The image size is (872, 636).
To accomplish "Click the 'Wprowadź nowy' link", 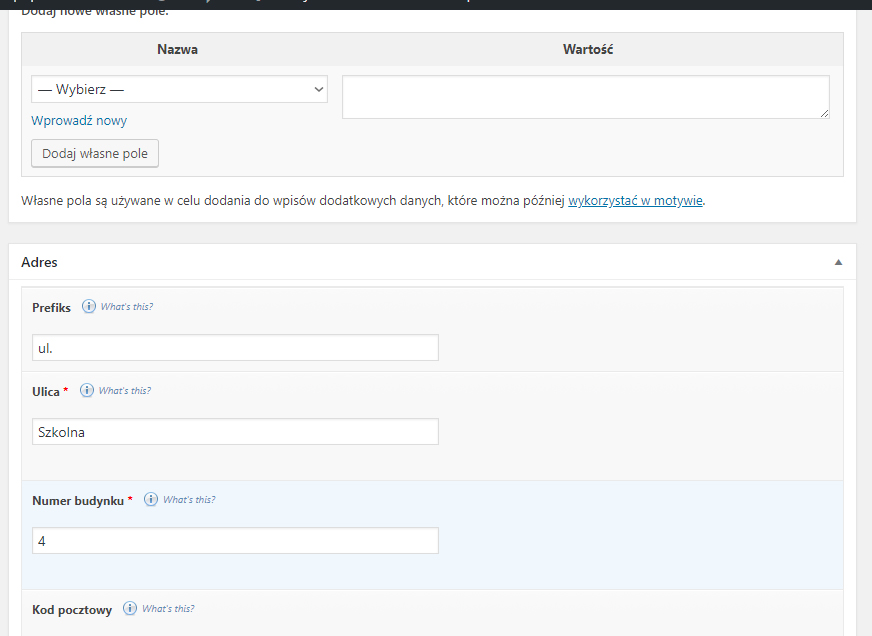I will [x=79, y=121].
